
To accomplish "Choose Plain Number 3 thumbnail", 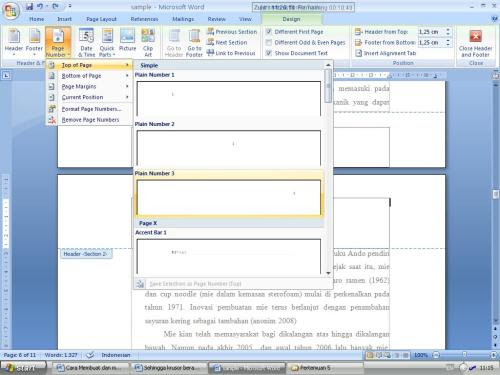I will [229, 197].
